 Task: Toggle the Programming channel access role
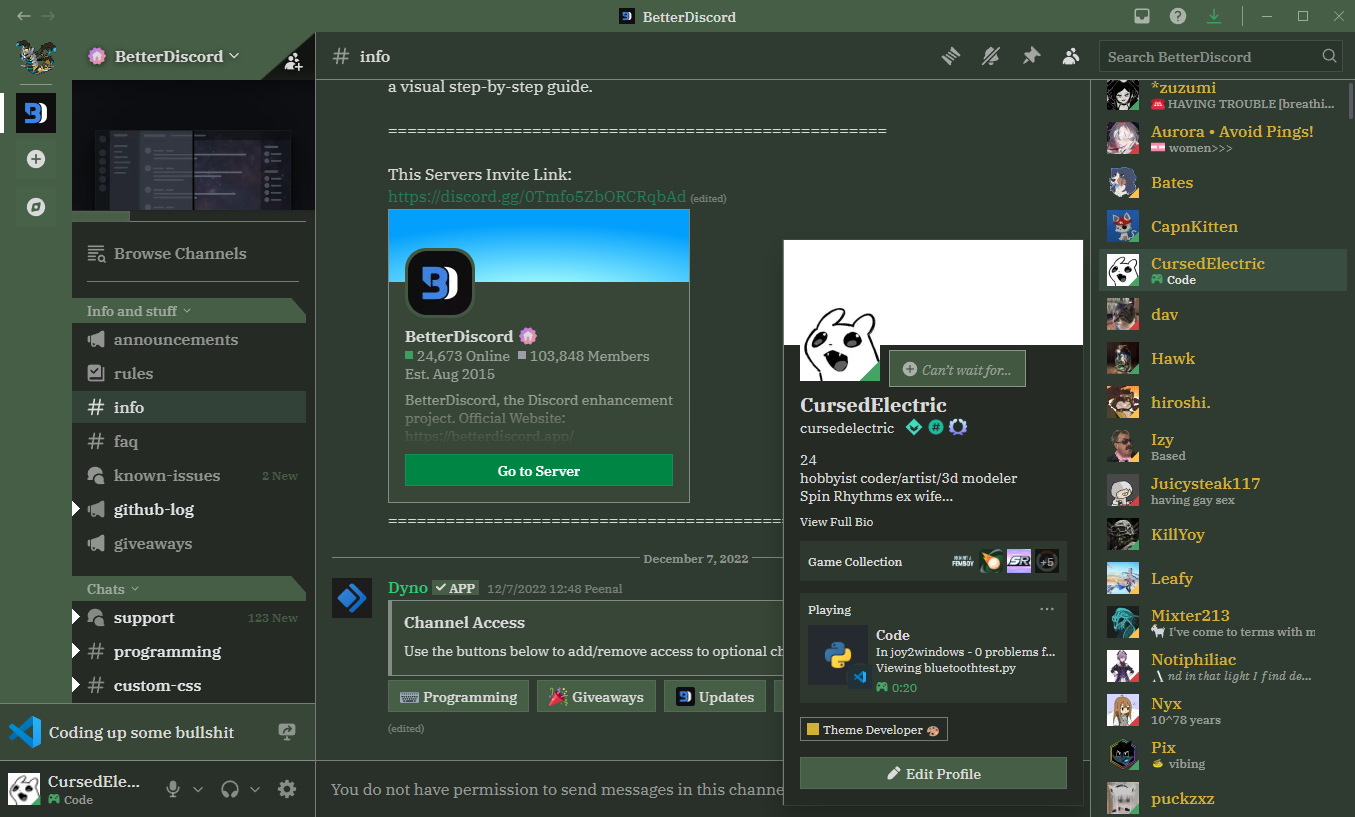[x=458, y=697]
